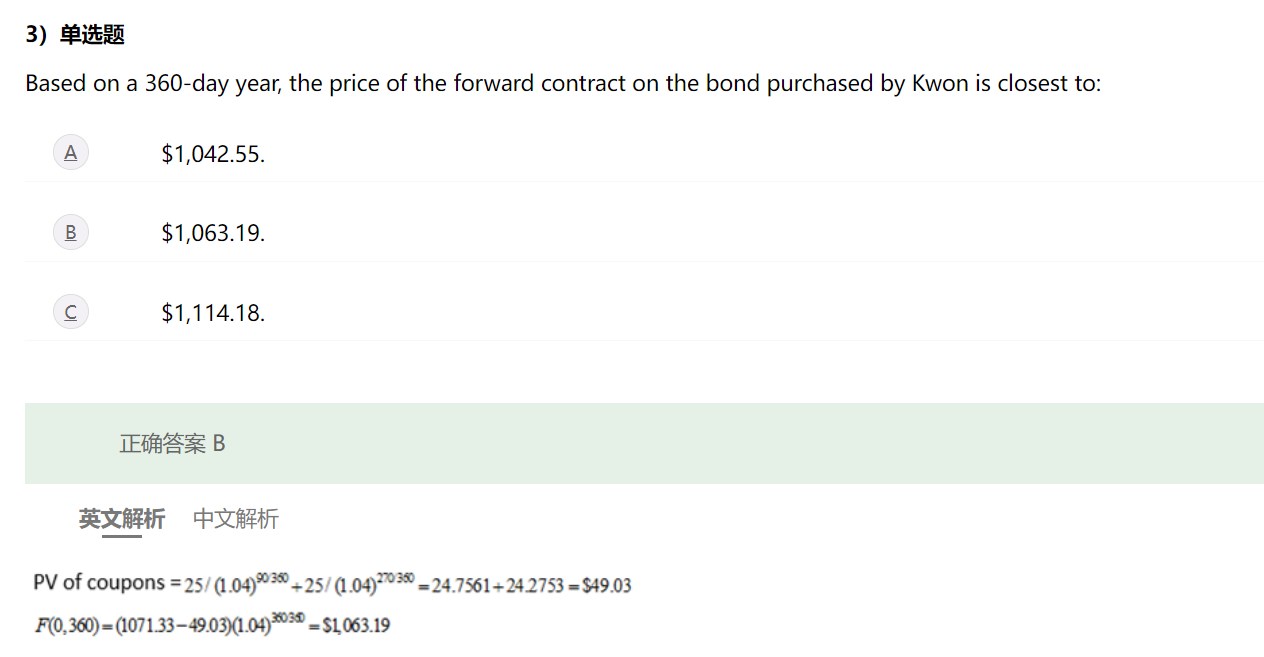This screenshot has width=1264, height=657.
Task: Click "forward contract" in the question text
Action: point(539,84)
